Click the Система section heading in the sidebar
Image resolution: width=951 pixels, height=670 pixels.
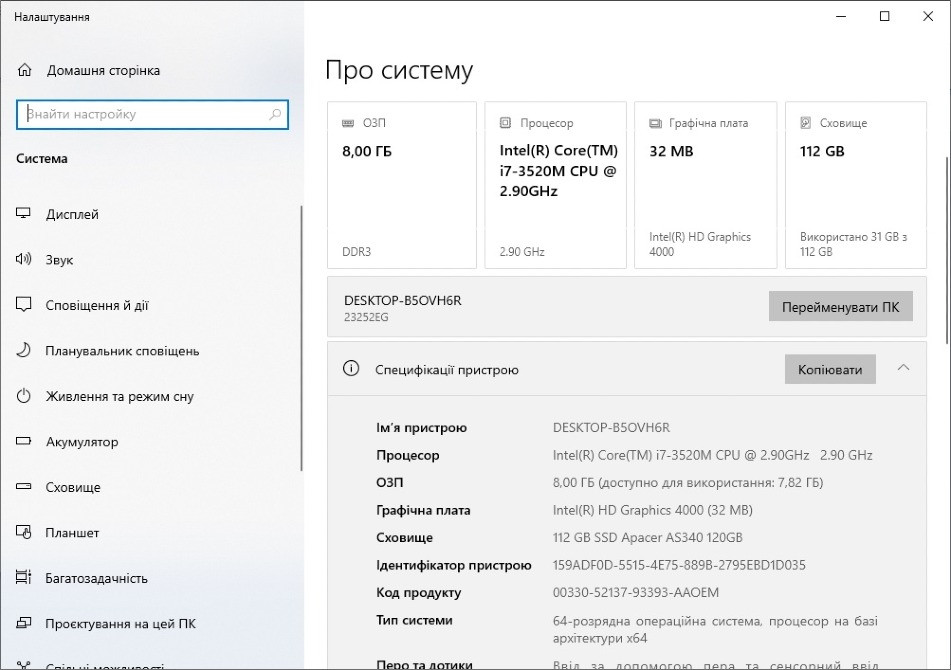click(42, 159)
